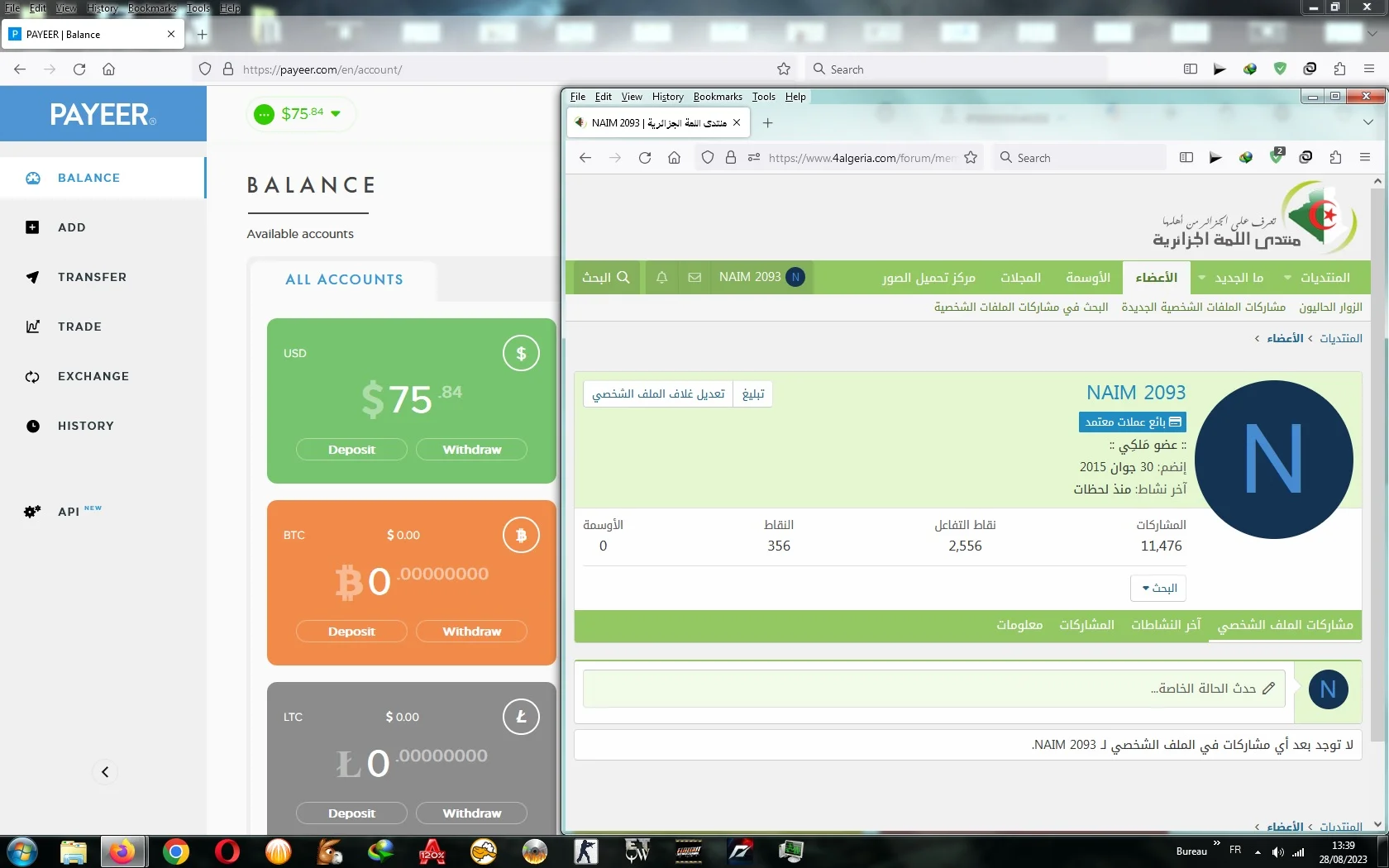Viewport: 1389px width, 868px height.
Task: Open Exchange in Payeer sidebar
Action: click(x=93, y=376)
